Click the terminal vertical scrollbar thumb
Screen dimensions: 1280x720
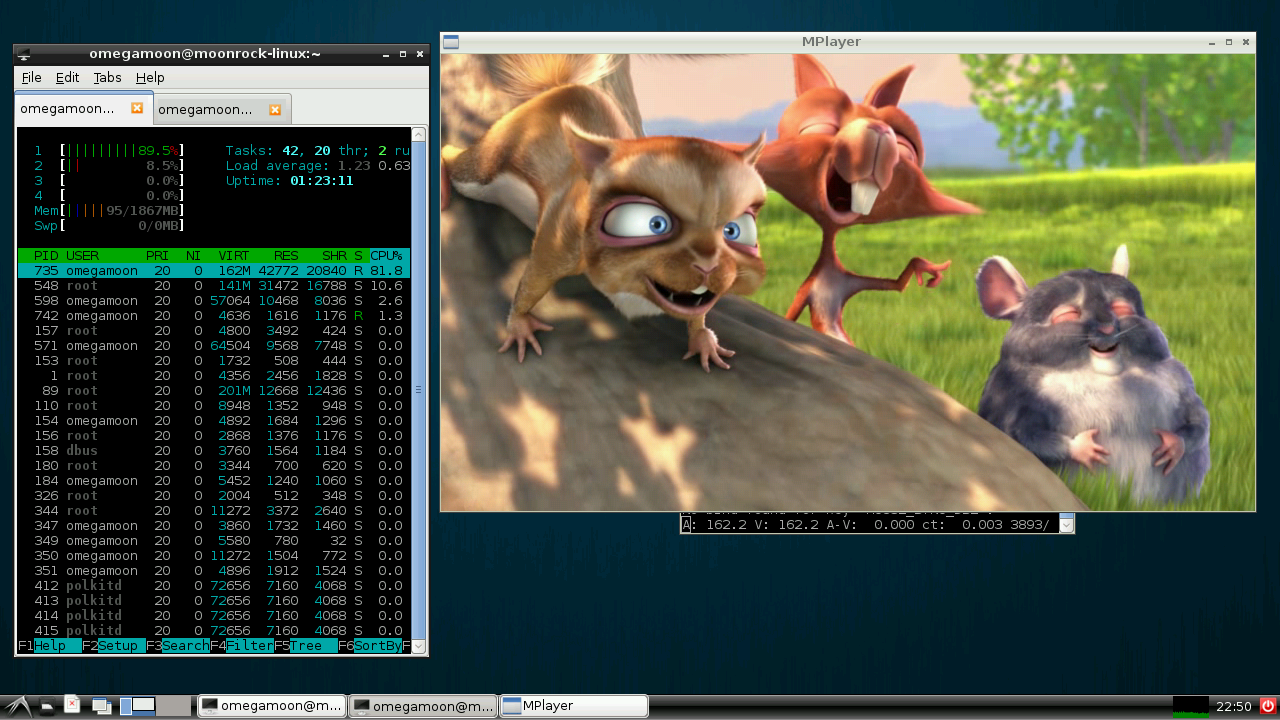[419, 390]
